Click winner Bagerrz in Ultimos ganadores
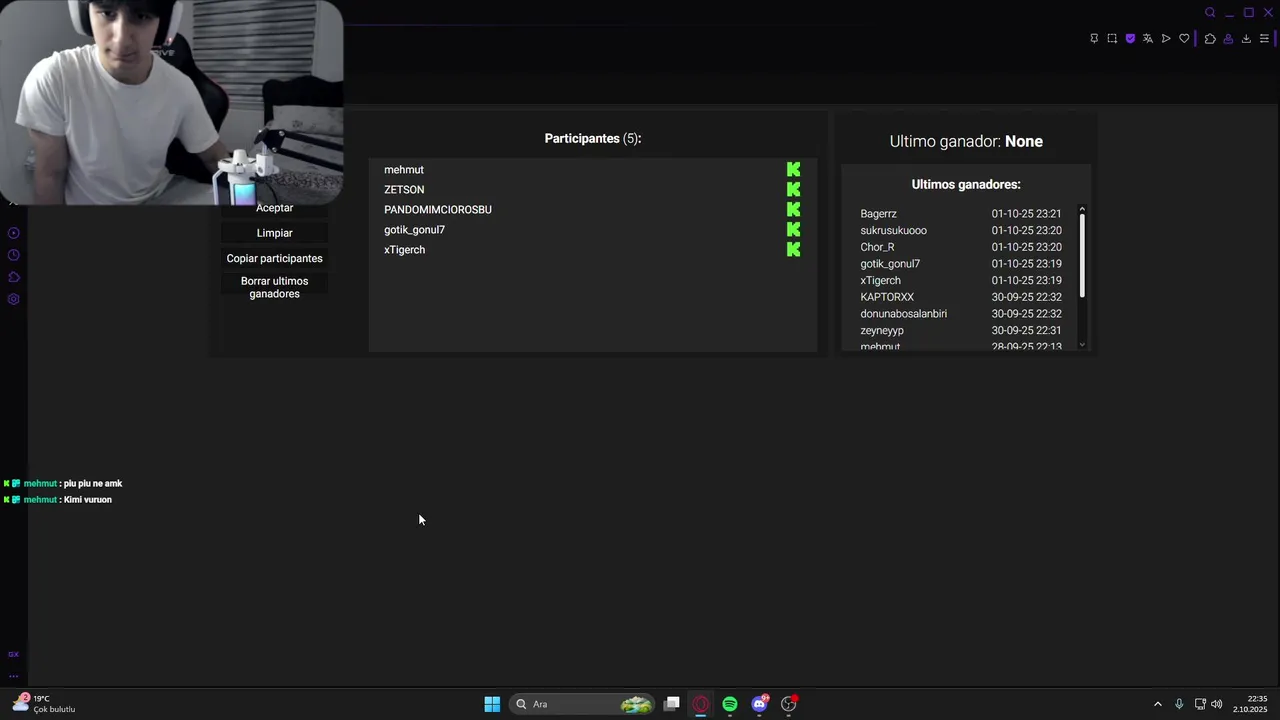 point(878,214)
